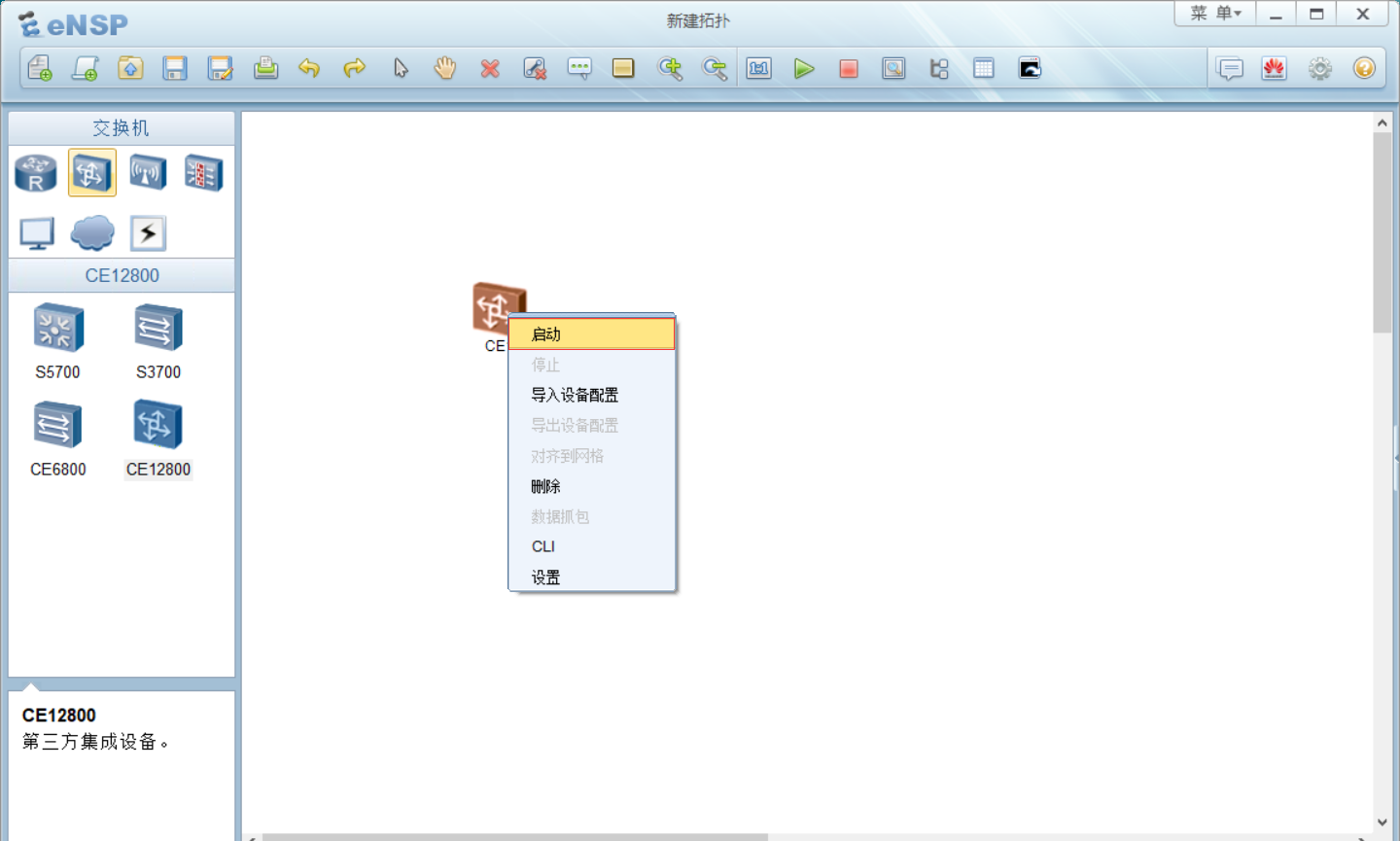The width and height of the screenshot is (1400, 841).
Task: Select the WLAN device category
Action: click(148, 173)
